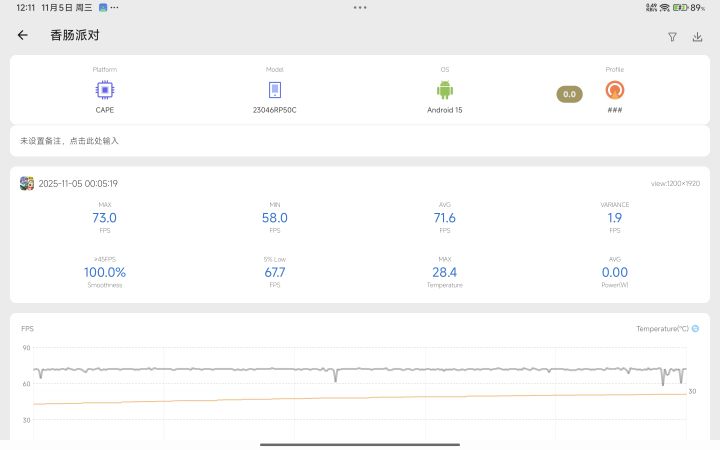
Task: Tap the game app icon beside the date
Action: (27, 183)
